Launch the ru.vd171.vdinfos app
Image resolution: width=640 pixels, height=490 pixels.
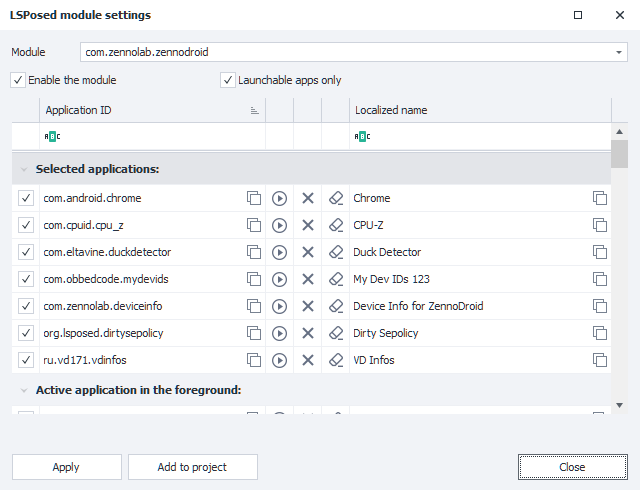[x=280, y=360]
